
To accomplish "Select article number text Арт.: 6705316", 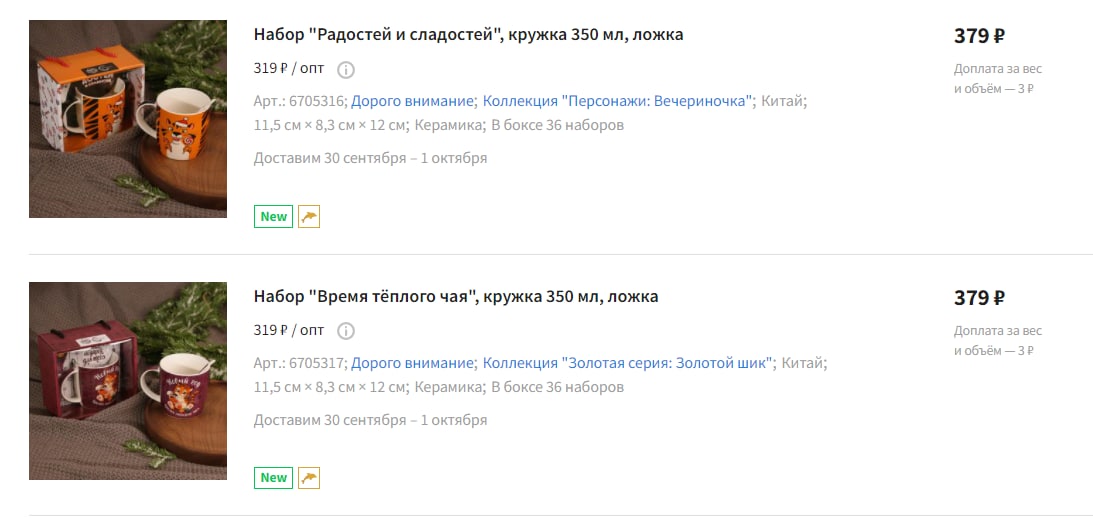I will pyautogui.click(x=300, y=101).
